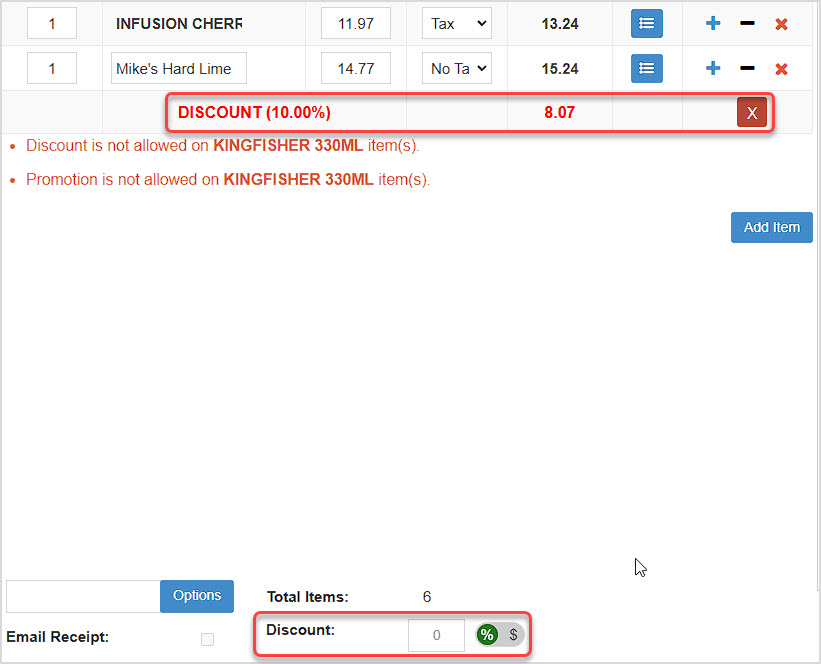Decrease INFUSION CHERRY quantity with the minus icon
This screenshot has width=821, height=664.
747,23
